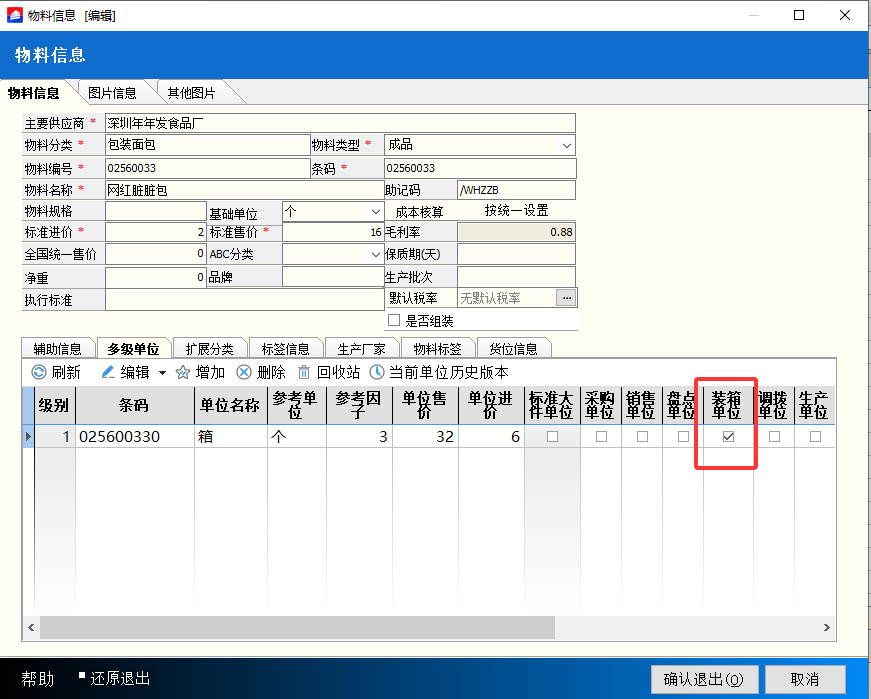Select the top-level 物料信息 tab

click(33, 93)
